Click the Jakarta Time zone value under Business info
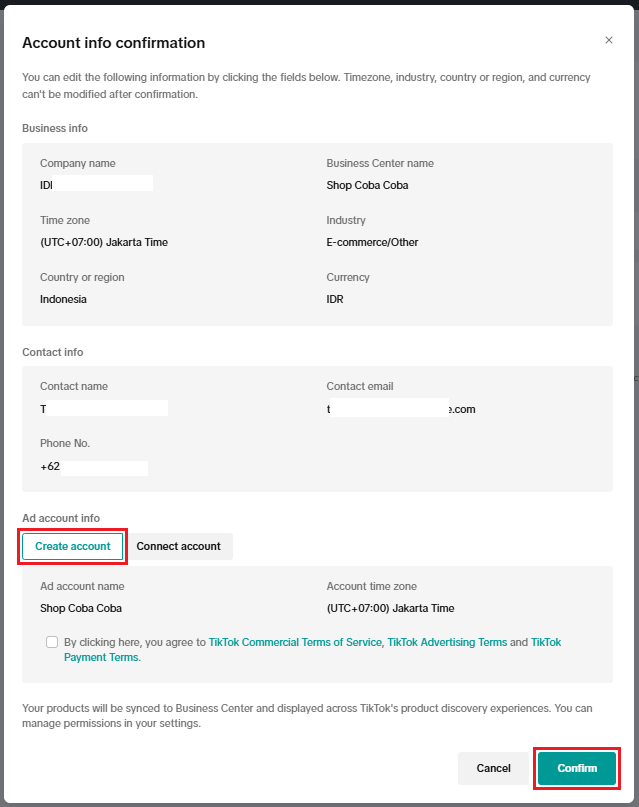639x807 pixels. (x=104, y=242)
